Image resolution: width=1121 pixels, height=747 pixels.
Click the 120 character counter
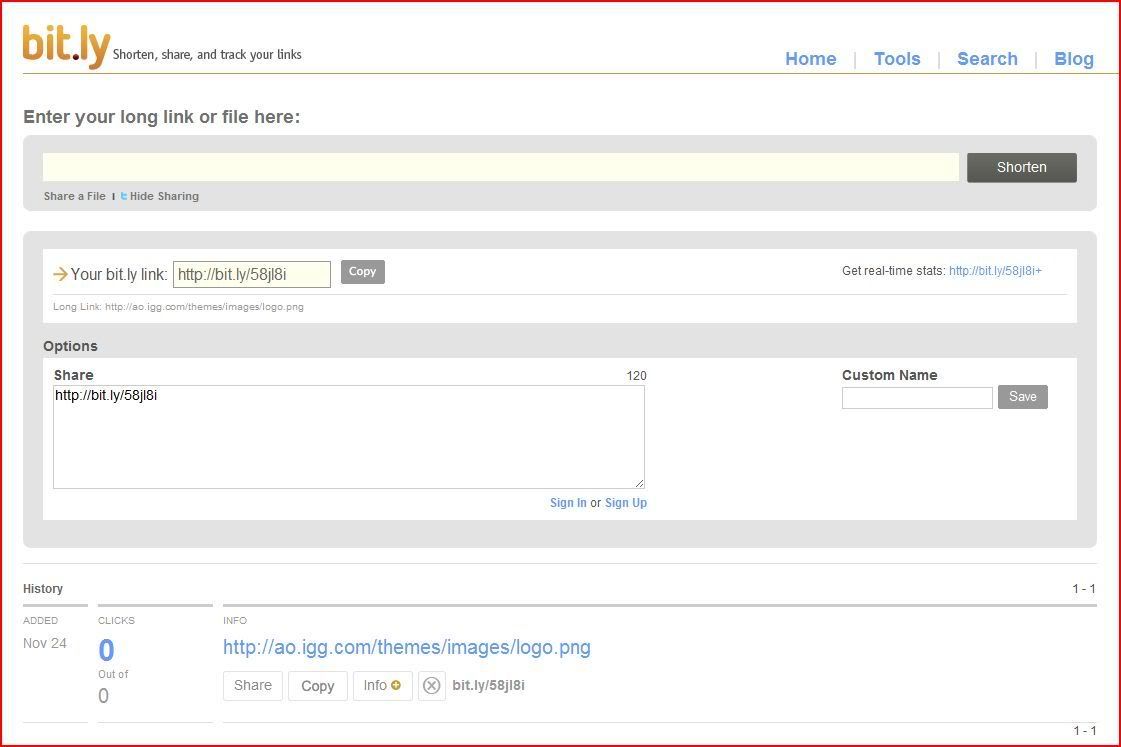636,376
